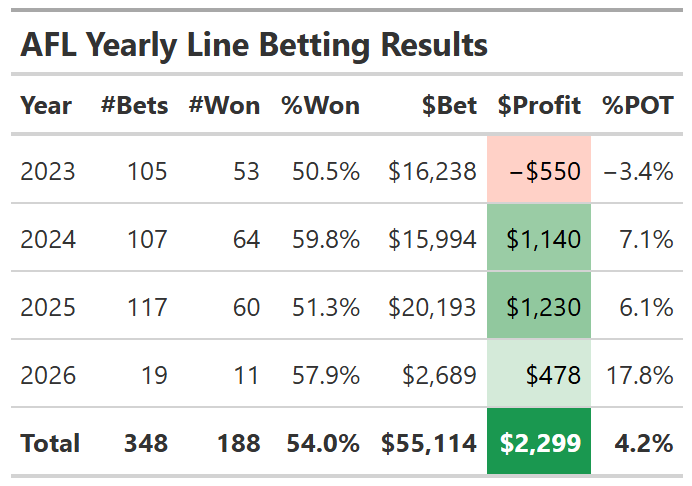Viewport: 692px width, 486px height.
Task: Click the Year column header
Action: tap(46, 105)
